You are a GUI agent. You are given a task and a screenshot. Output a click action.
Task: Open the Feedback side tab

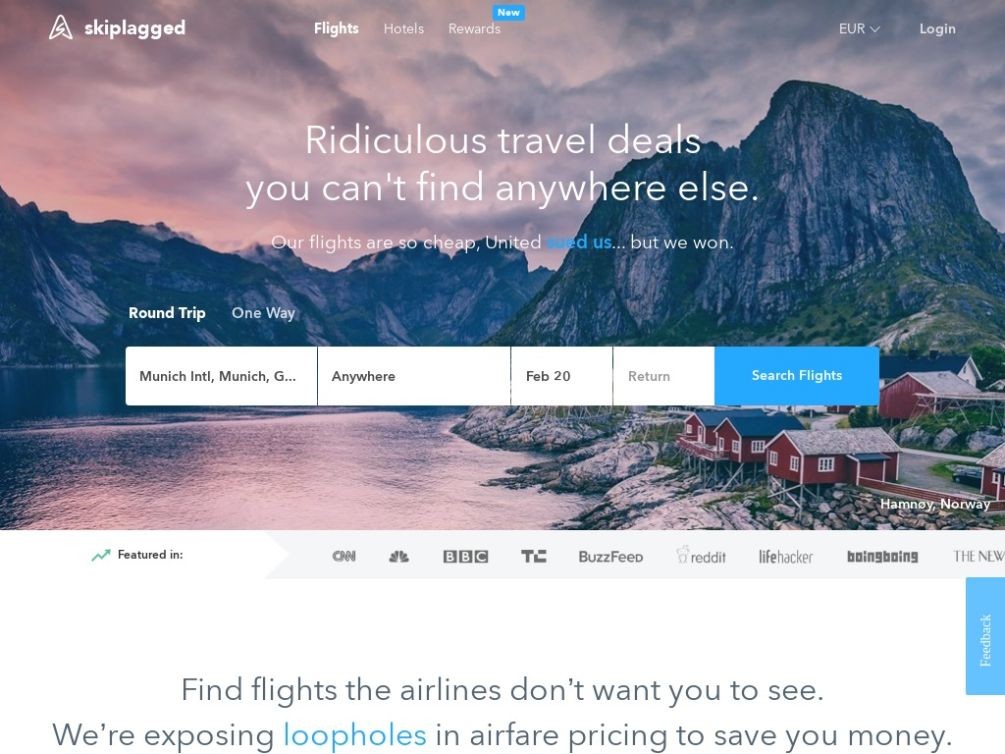(x=985, y=636)
